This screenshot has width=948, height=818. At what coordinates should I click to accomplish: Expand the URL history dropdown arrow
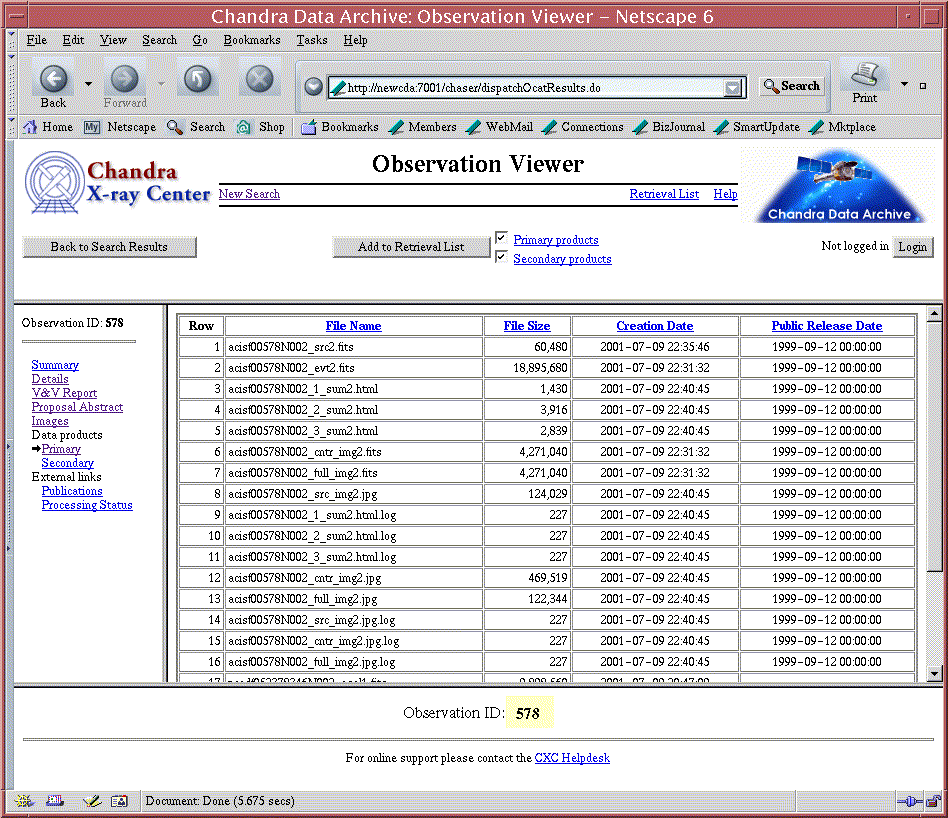tap(735, 88)
